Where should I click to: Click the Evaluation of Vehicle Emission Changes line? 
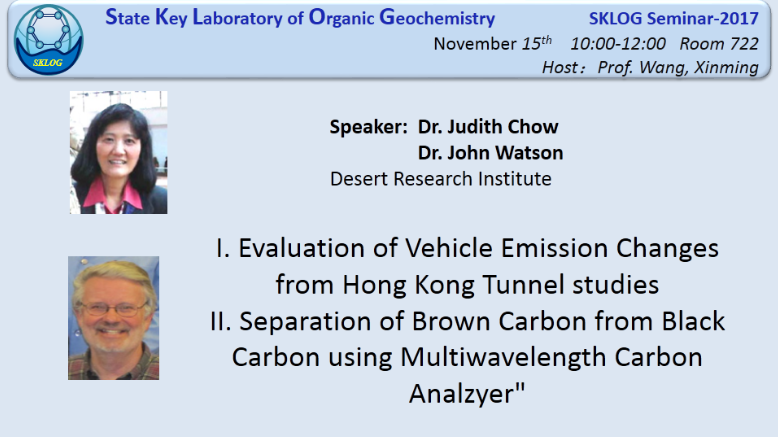[467, 248]
